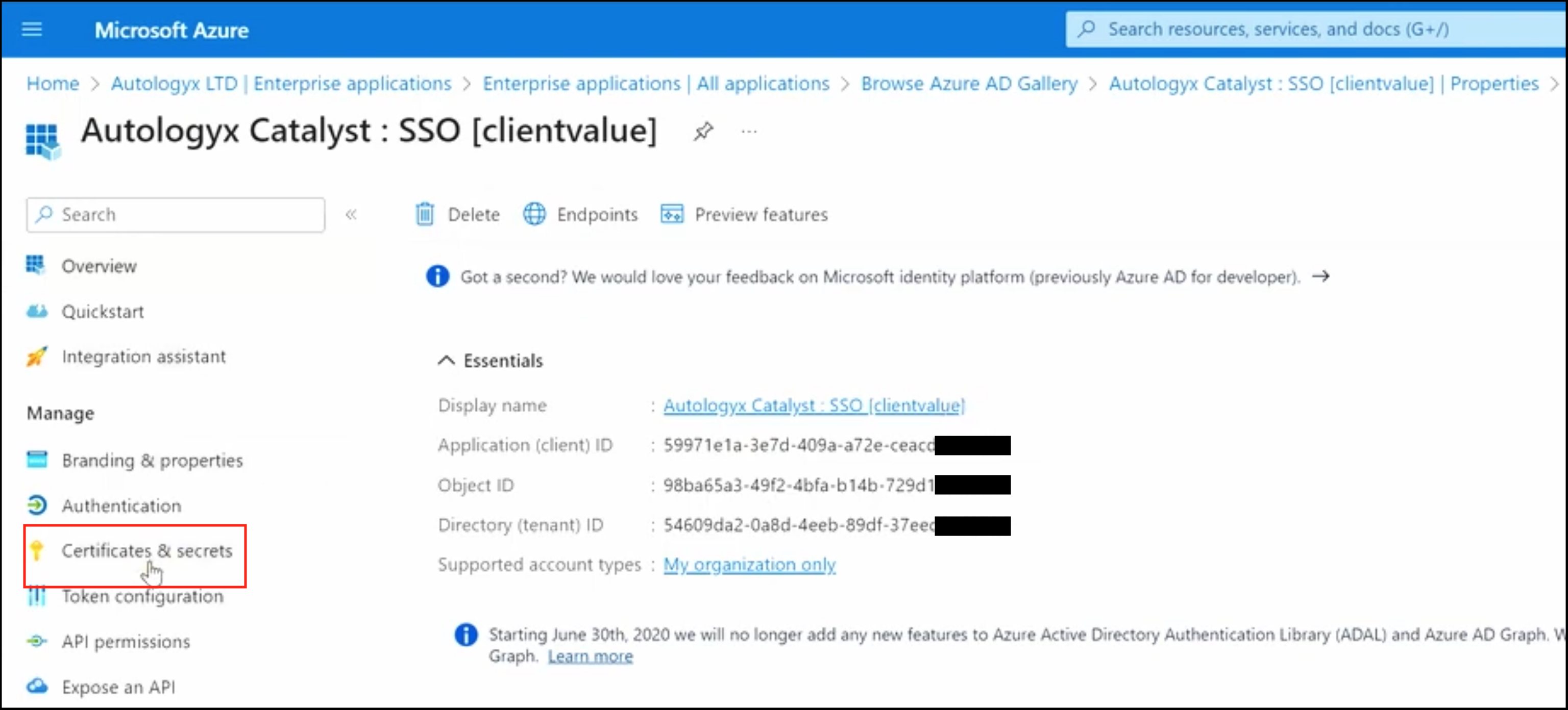Click the Authentication icon in sidebar
1568x710 pixels.
click(x=37, y=505)
